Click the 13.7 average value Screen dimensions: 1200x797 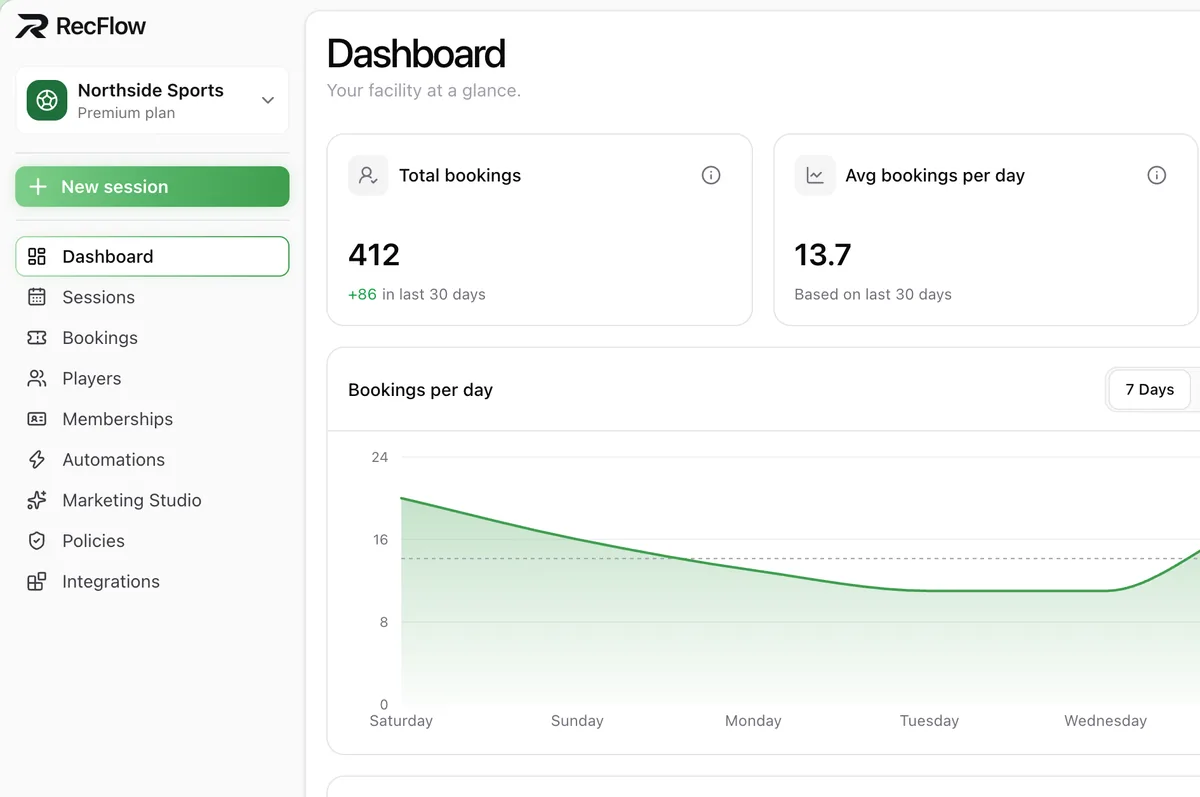tap(823, 255)
